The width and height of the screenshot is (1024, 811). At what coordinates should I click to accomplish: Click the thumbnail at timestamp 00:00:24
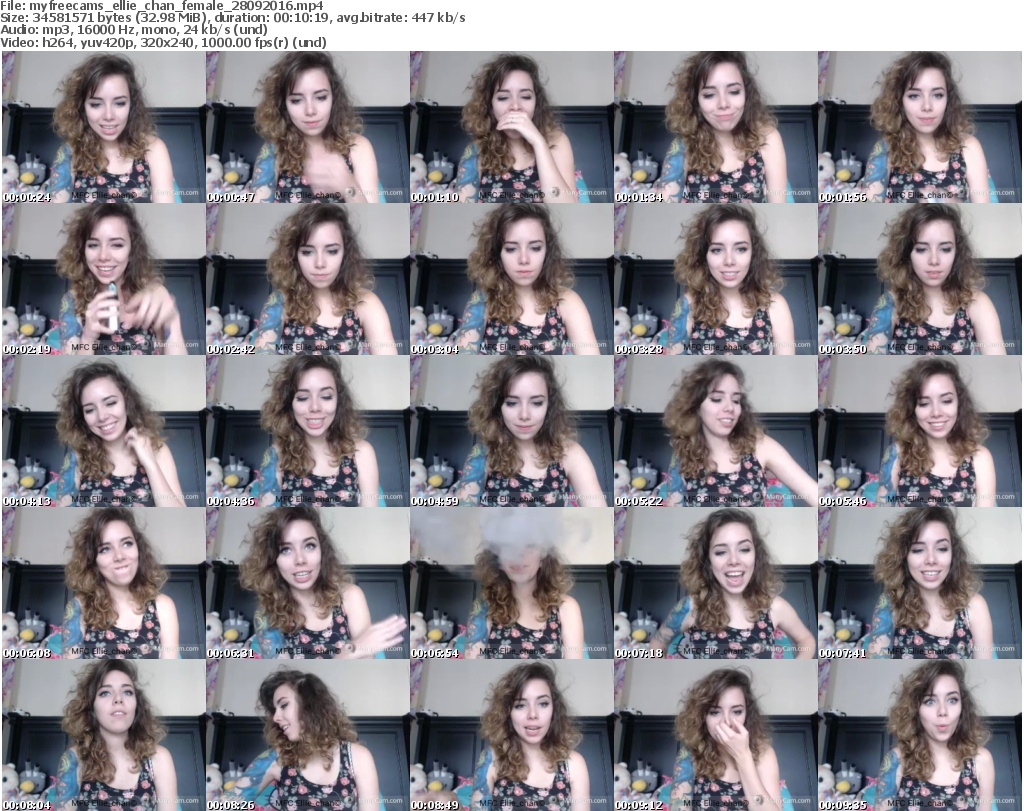(x=104, y=127)
